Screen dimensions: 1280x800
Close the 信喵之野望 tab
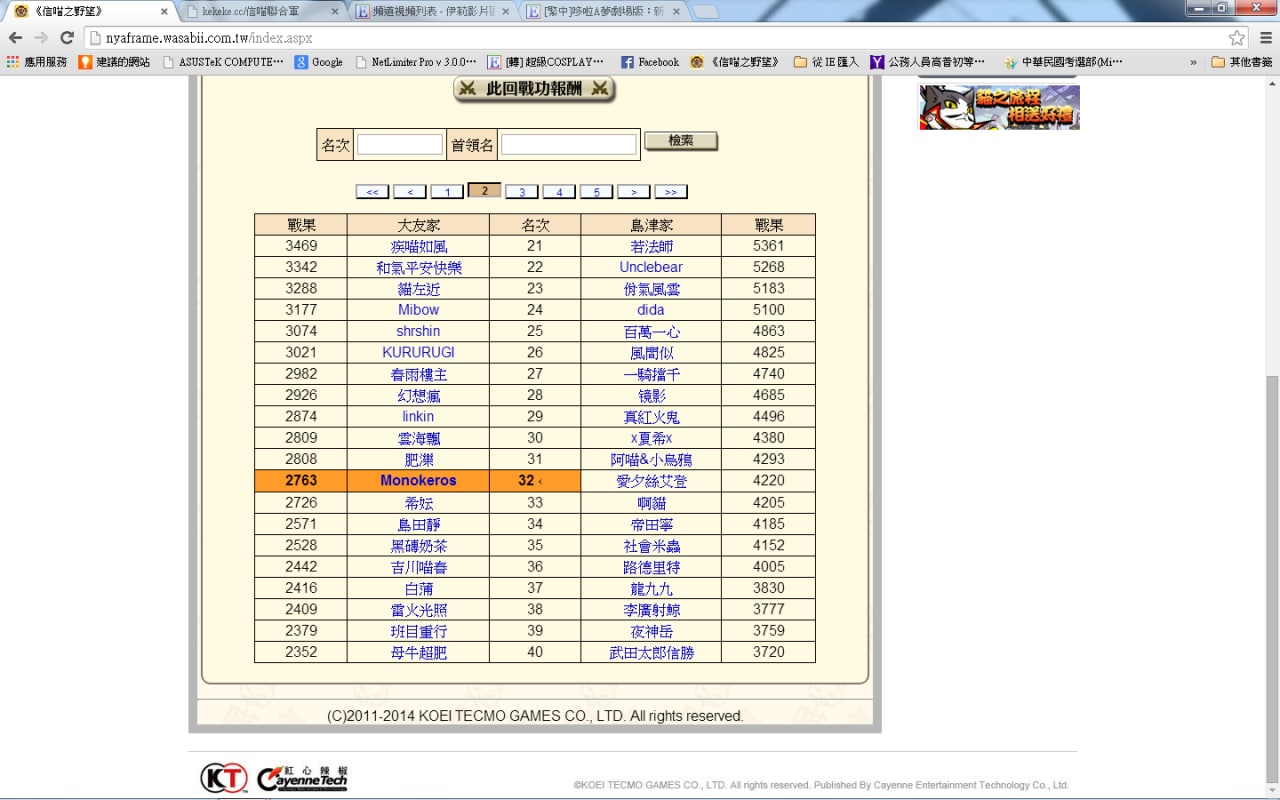coord(164,12)
